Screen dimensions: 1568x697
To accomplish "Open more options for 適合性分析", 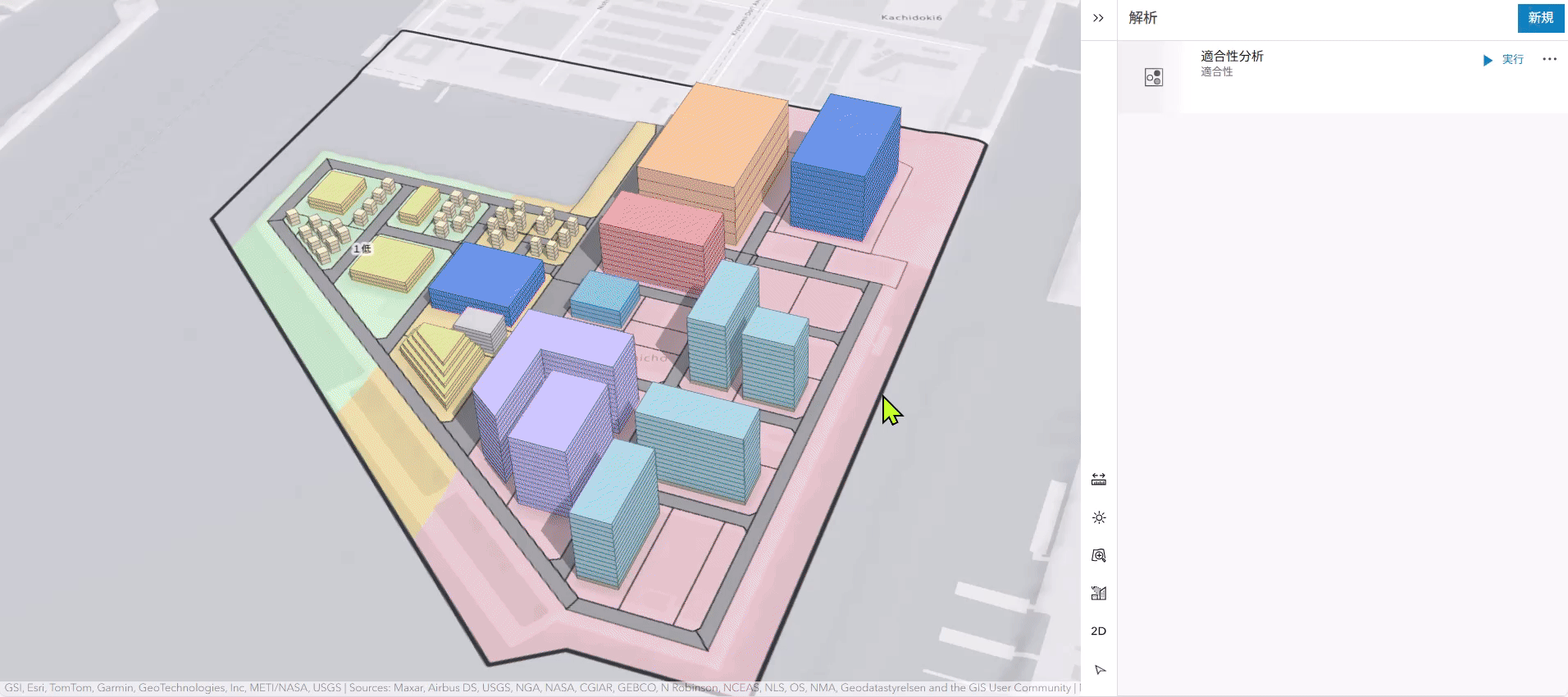I will pos(1549,59).
